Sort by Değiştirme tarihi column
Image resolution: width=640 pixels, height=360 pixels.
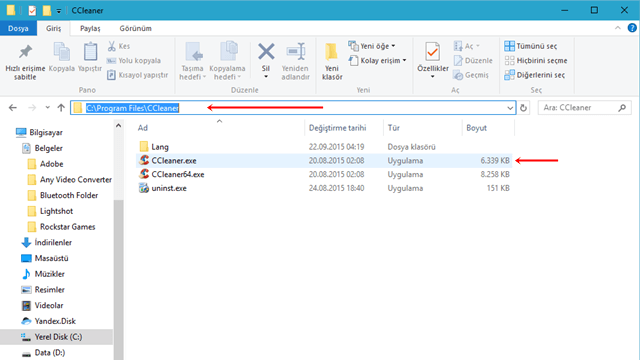click(x=338, y=128)
